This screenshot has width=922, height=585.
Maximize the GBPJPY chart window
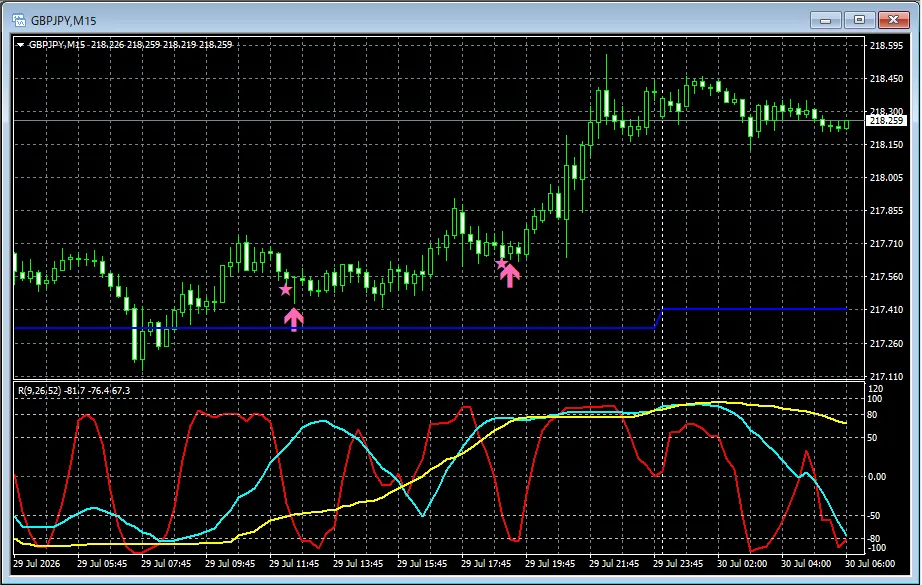tap(859, 20)
